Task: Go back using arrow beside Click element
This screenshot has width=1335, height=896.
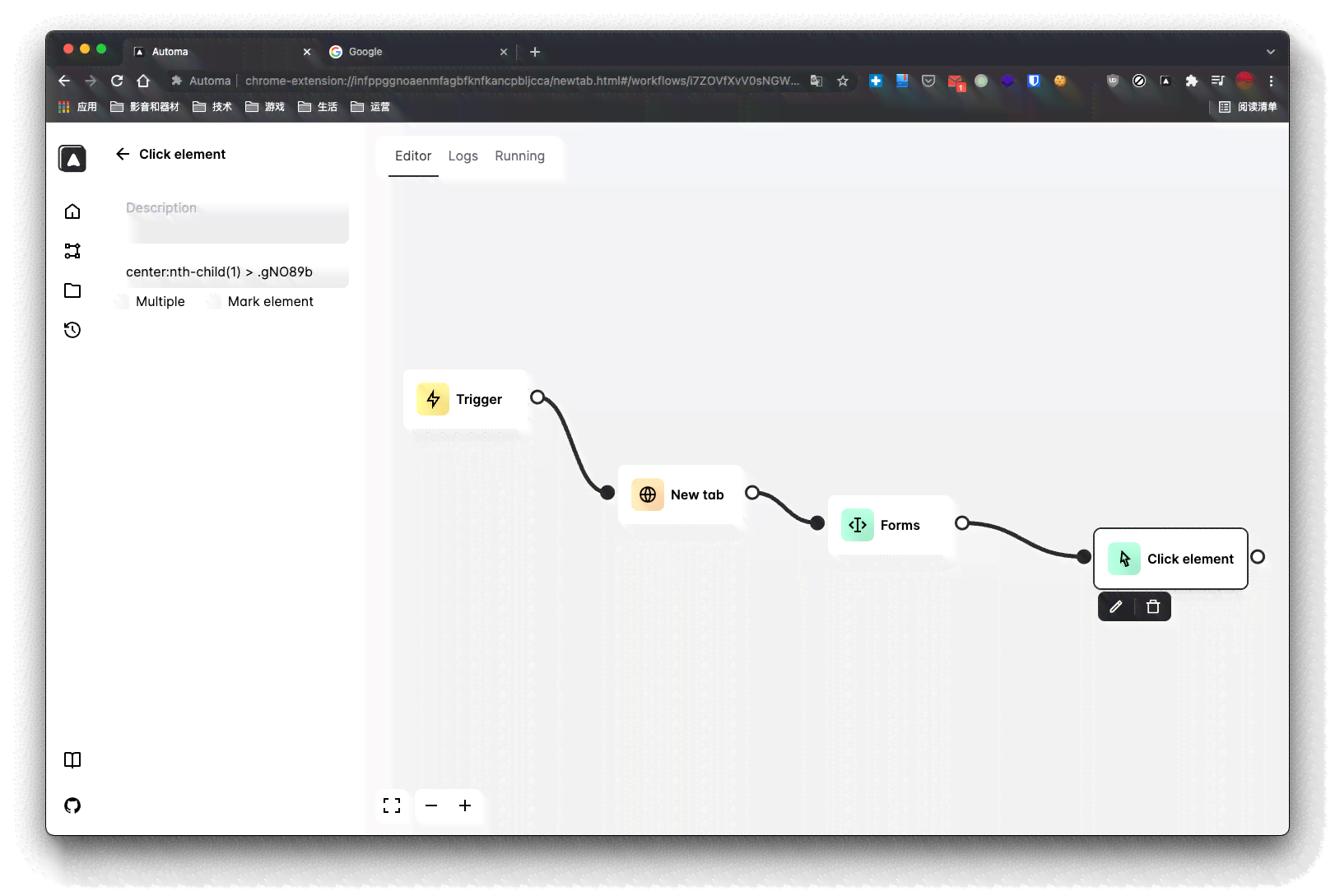Action: point(123,154)
